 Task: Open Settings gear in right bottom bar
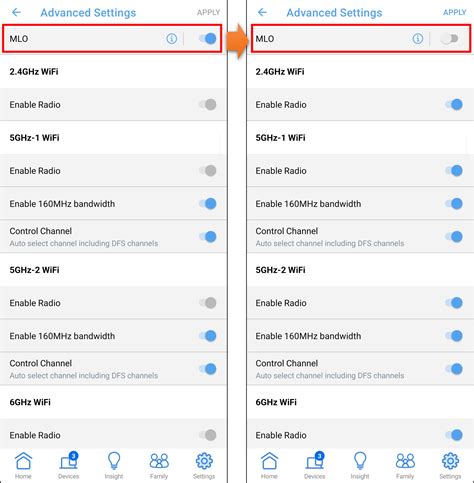coord(450,461)
